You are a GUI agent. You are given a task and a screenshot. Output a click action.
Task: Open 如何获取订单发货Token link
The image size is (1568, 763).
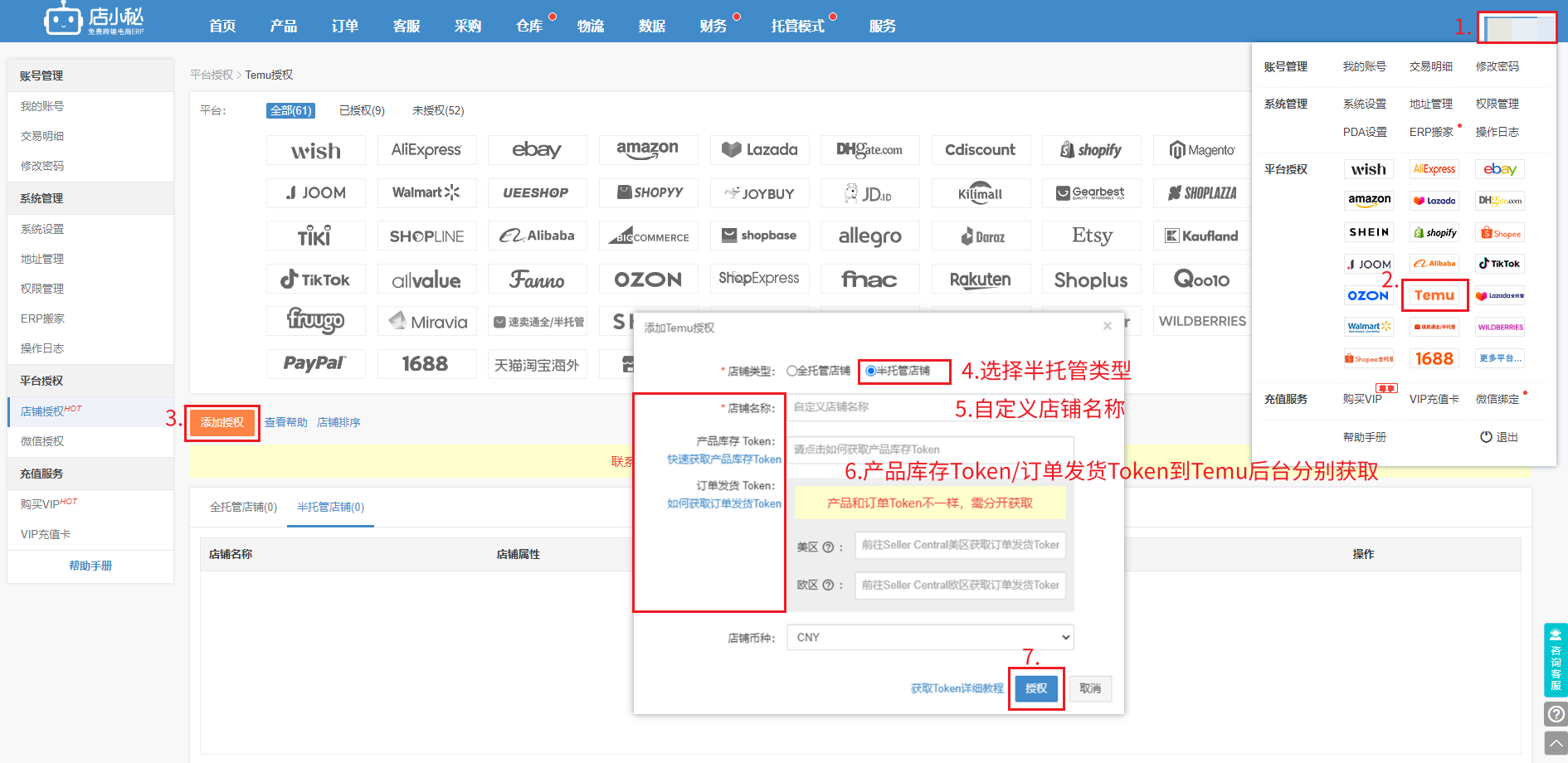724,503
